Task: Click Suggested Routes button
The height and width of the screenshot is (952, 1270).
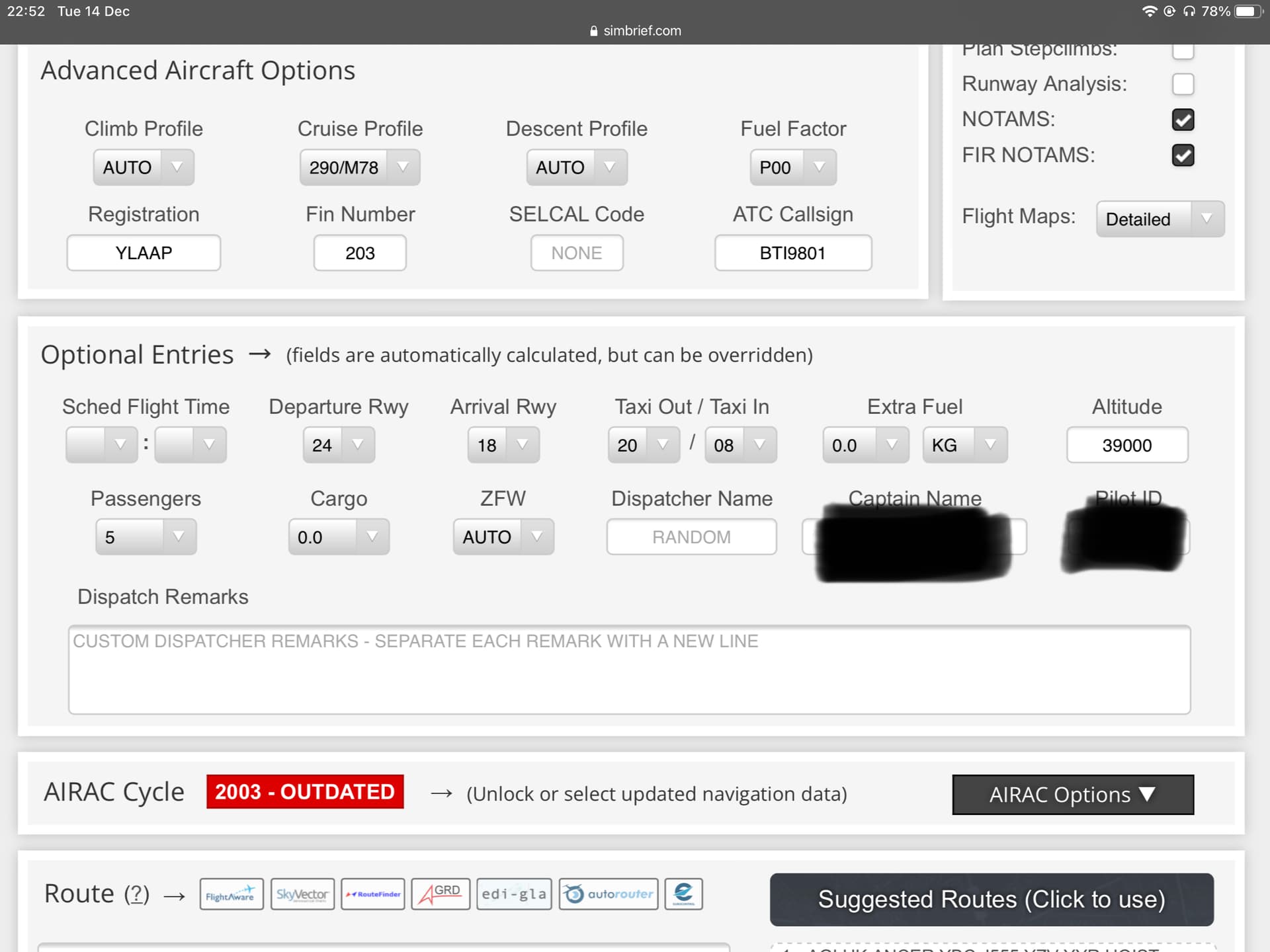Action: [991, 899]
